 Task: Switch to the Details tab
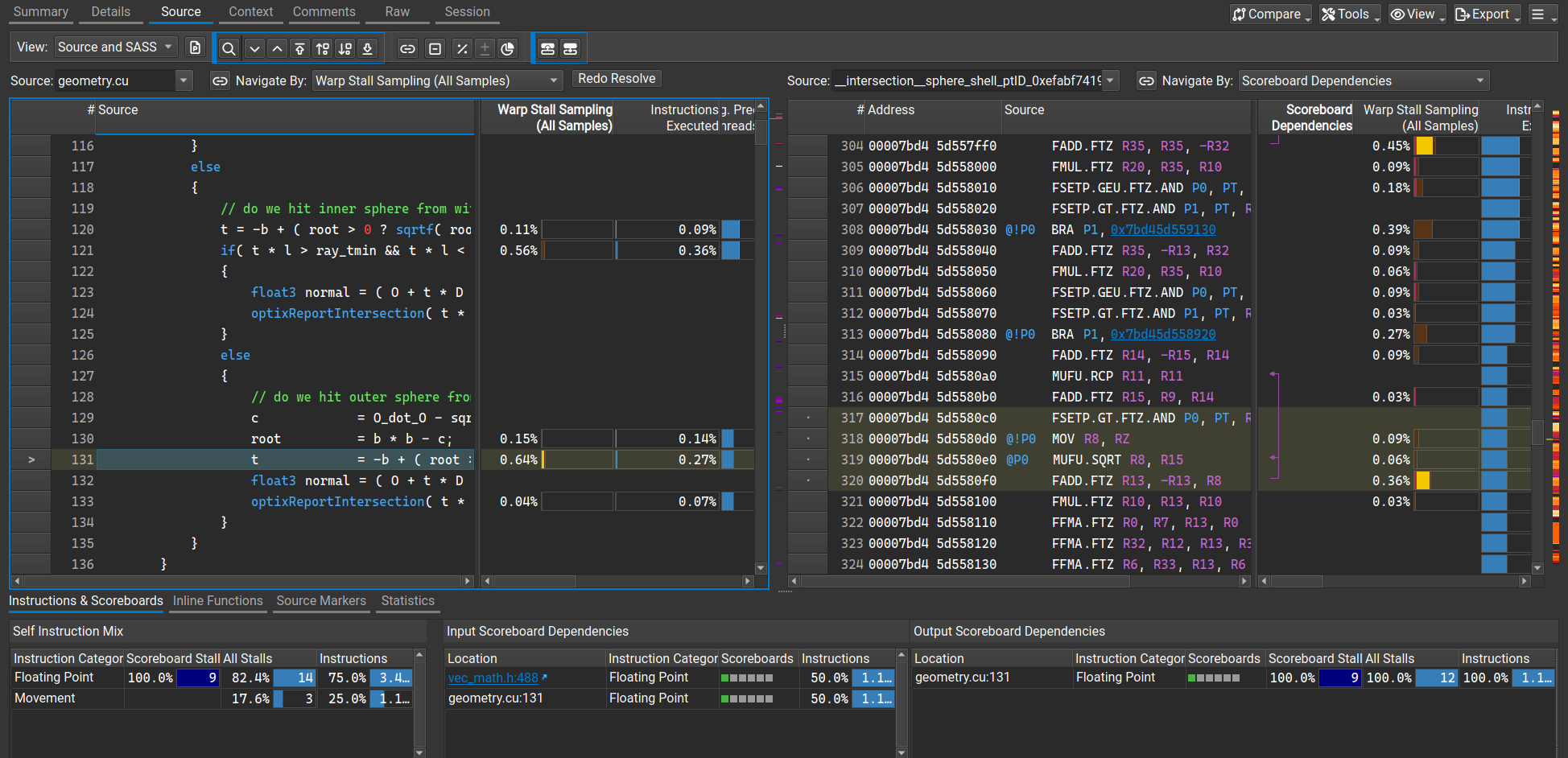coord(111,12)
